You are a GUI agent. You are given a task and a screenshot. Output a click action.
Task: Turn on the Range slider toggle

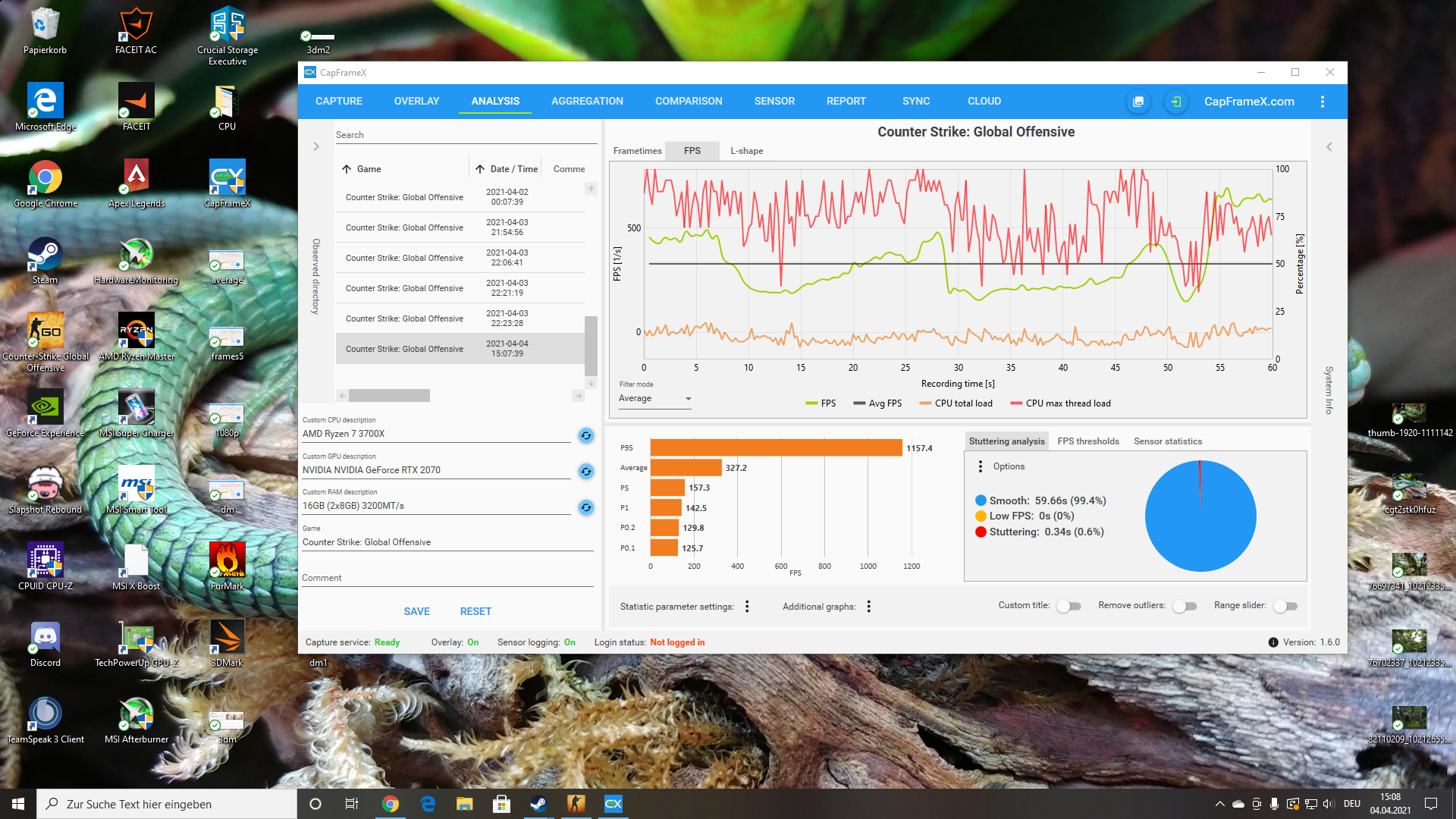pos(1285,606)
